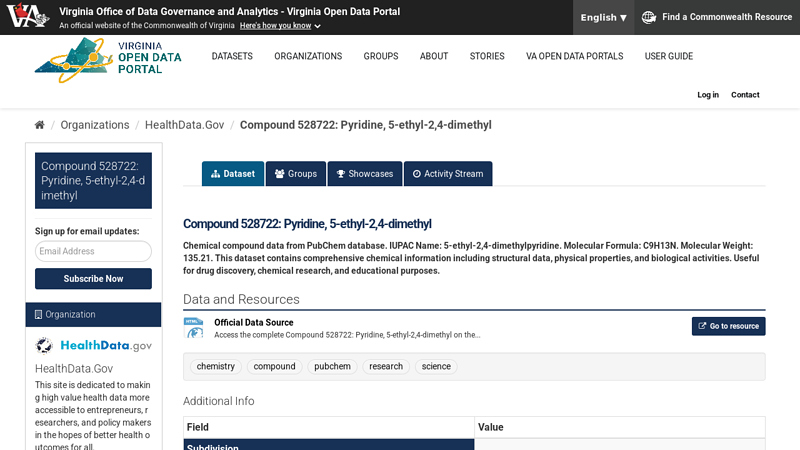This screenshot has width=800, height=450.
Task: Click the Organization sidebar section header
Action: click(x=93, y=314)
